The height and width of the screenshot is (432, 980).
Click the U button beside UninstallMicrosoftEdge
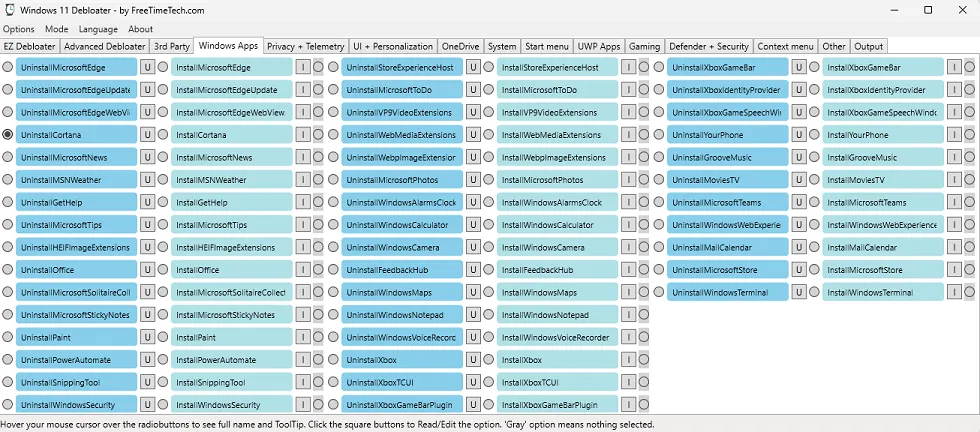(x=147, y=67)
